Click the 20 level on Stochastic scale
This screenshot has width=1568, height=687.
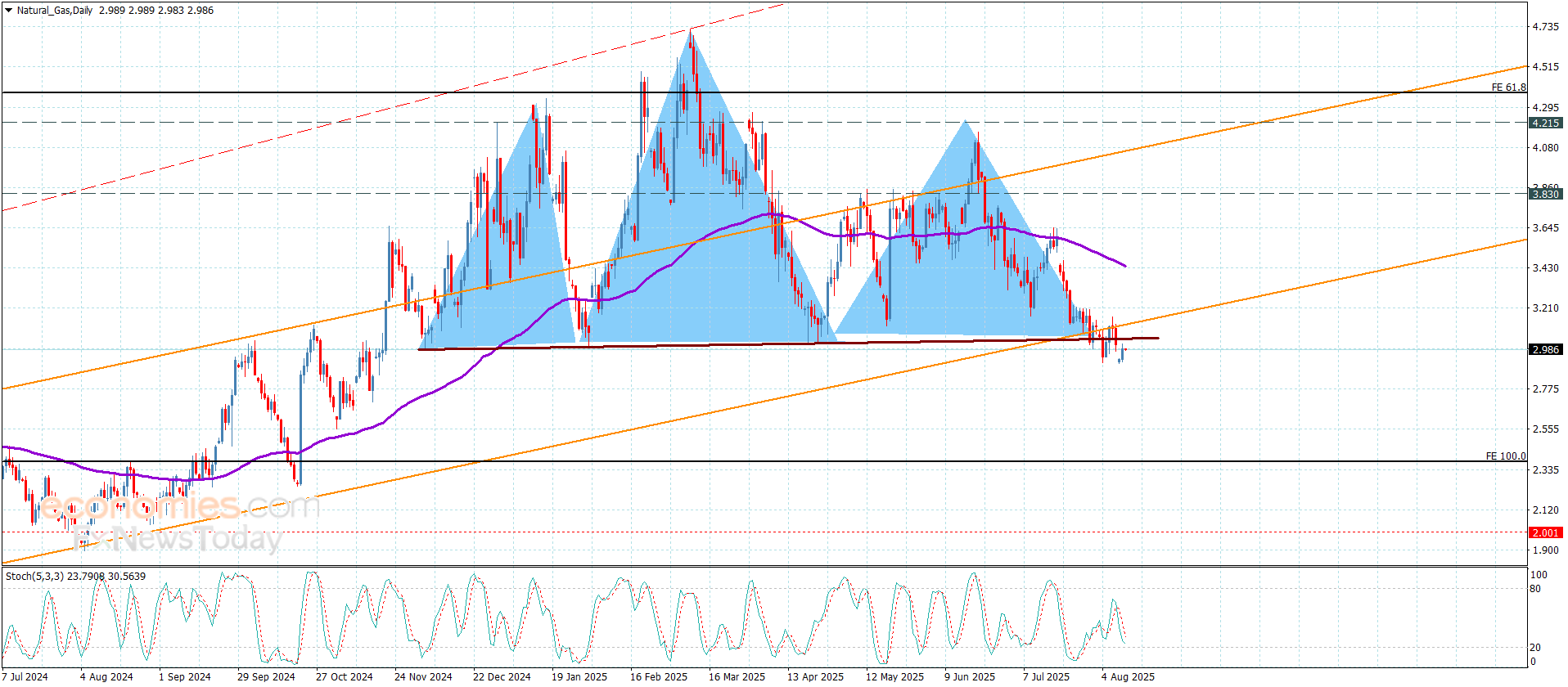pyautogui.click(x=1535, y=648)
